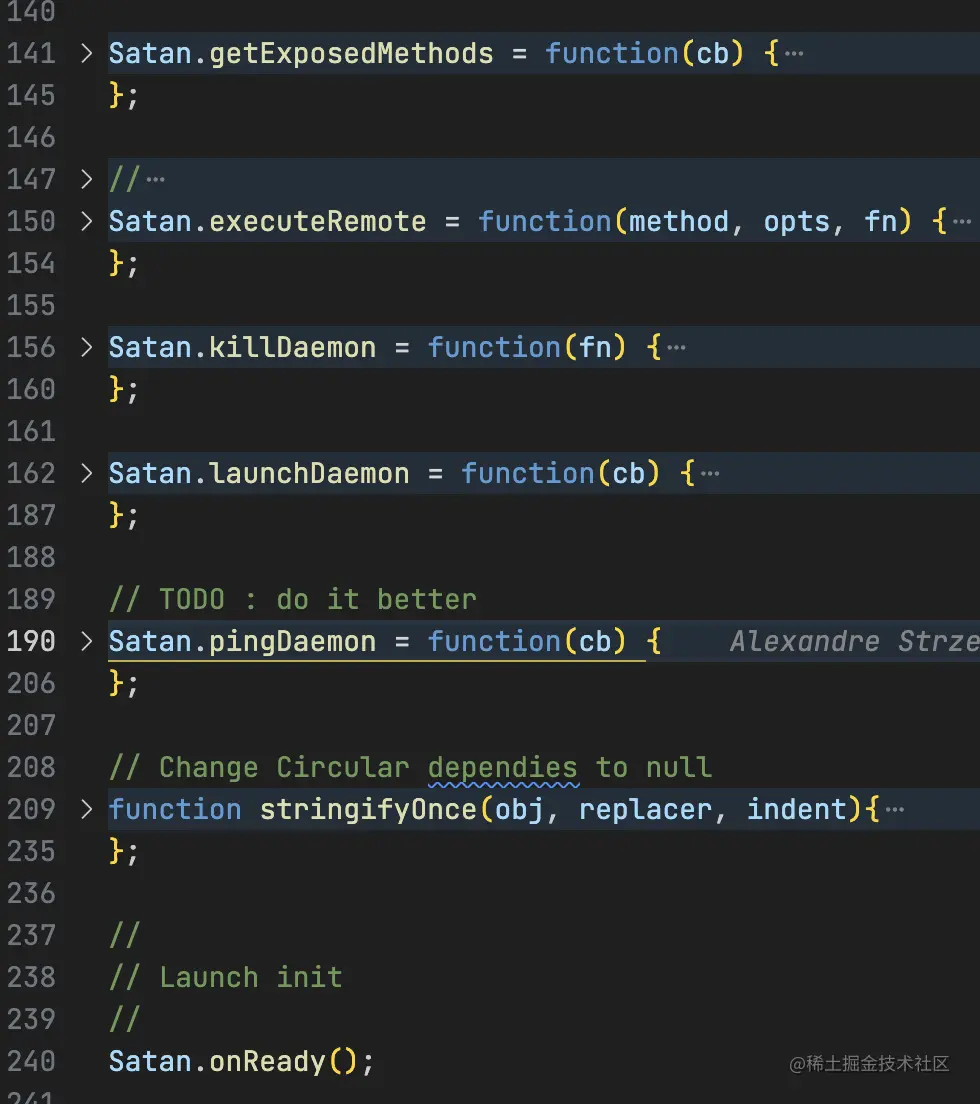Expand the folded Satan.getExposedMethods function
Viewport: 980px width, 1104px height.
pos(86,54)
